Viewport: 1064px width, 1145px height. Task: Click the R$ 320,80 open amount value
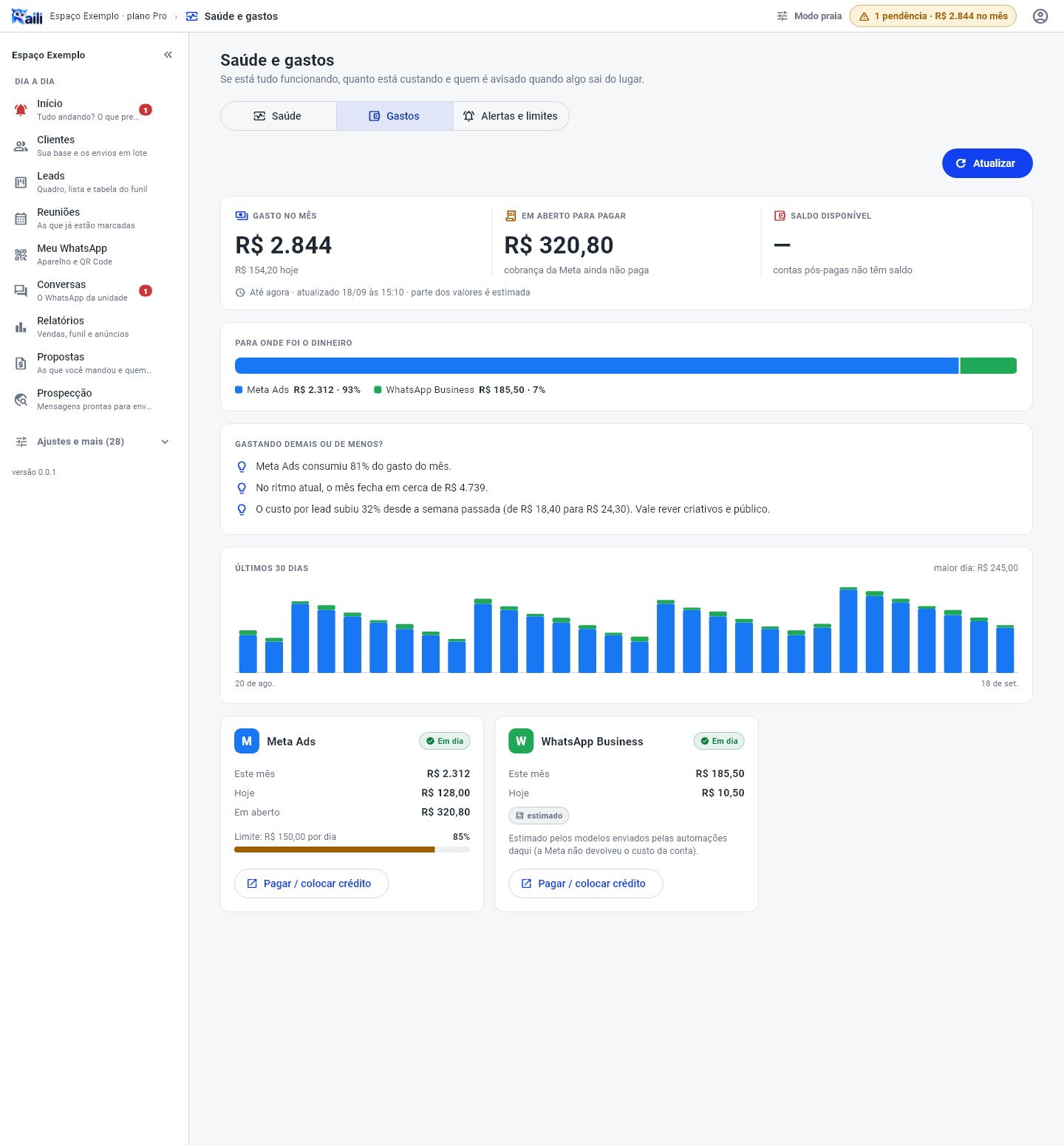pyautogui.click(x=559, y=245)
